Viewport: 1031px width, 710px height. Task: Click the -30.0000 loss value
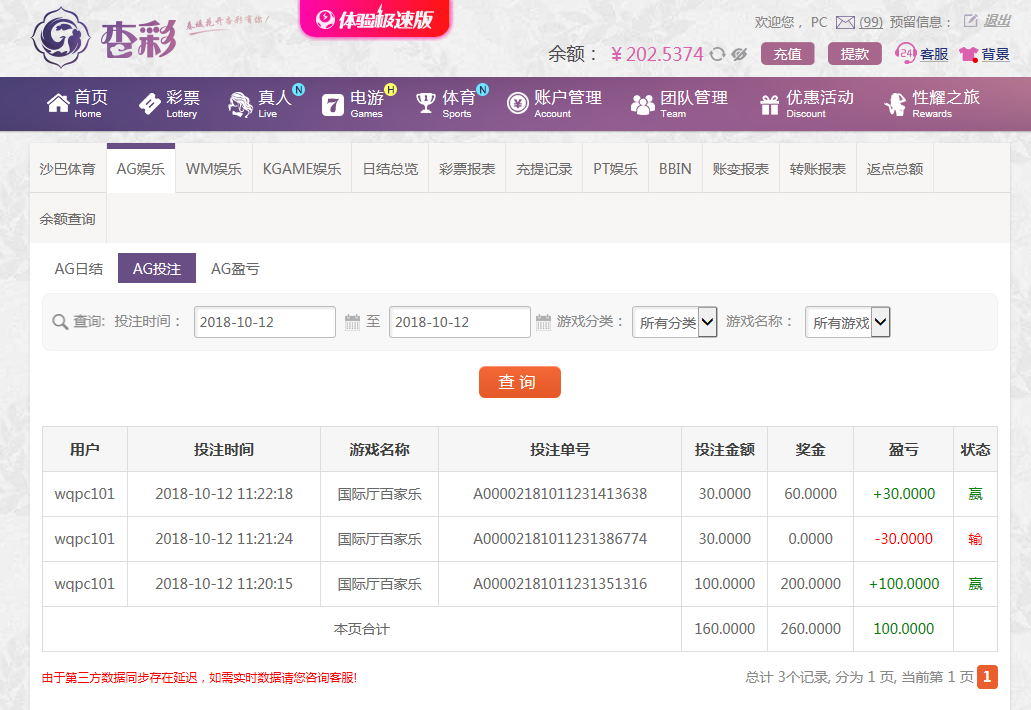point(903,538)
